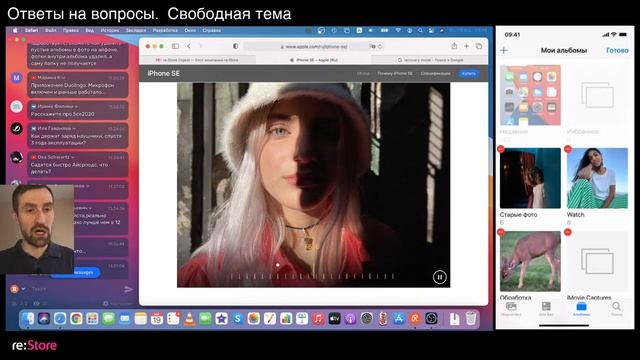
Task: Open Wi-Fi status in menu bar
Action: (398, 30)
